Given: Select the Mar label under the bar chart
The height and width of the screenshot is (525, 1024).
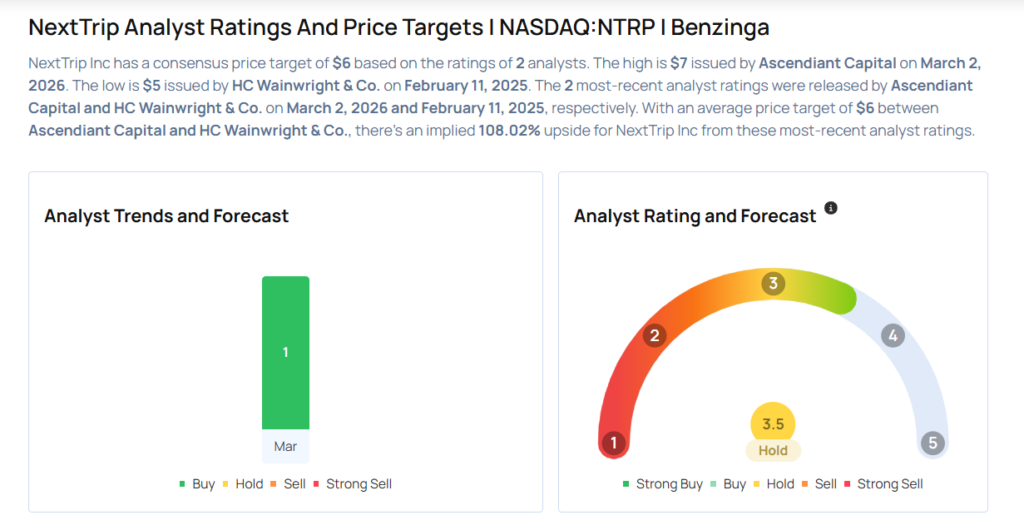Looking at the screenshot, I should click(x=286, y=446).
